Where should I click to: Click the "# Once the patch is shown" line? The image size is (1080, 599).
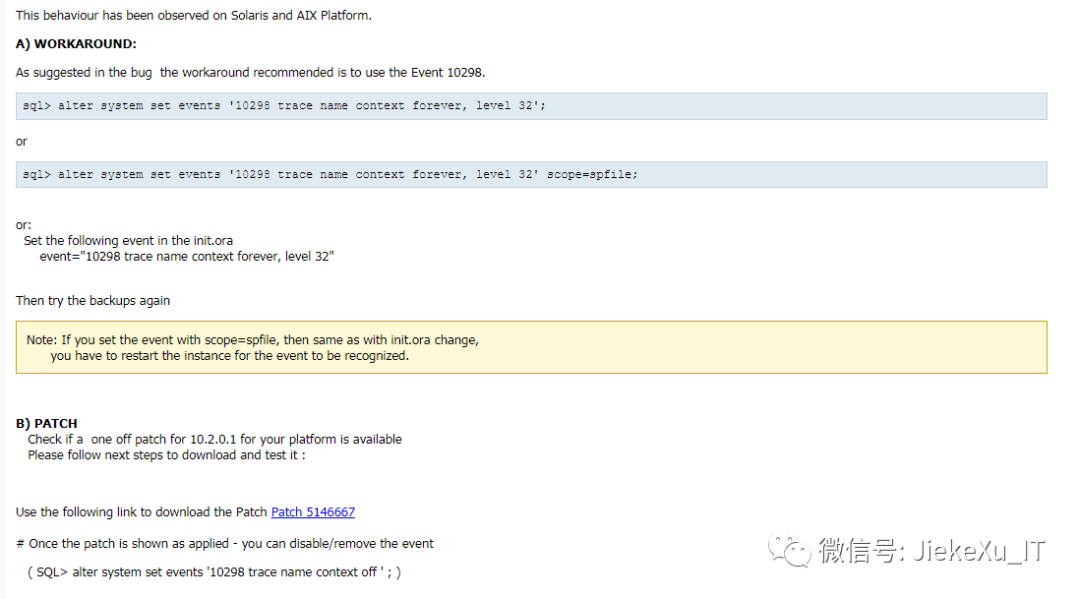click(x=224, y=543)
